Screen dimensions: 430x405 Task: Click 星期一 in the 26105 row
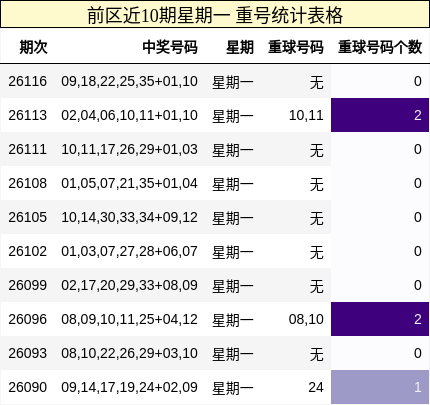click(x=233, y=218)
